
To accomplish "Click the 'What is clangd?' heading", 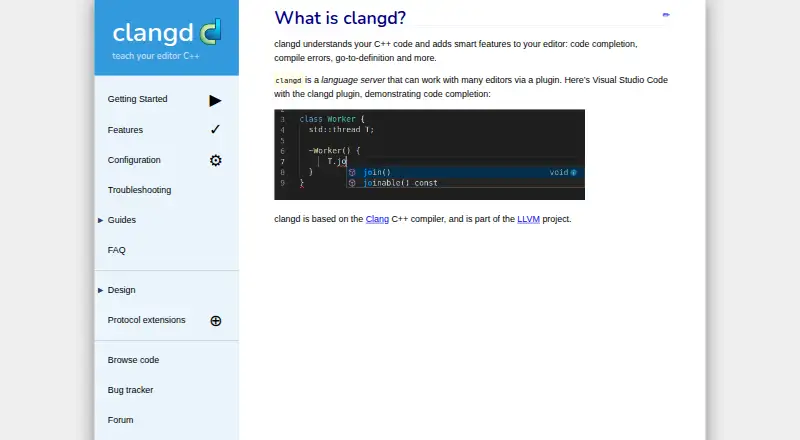I will point(340,18).
